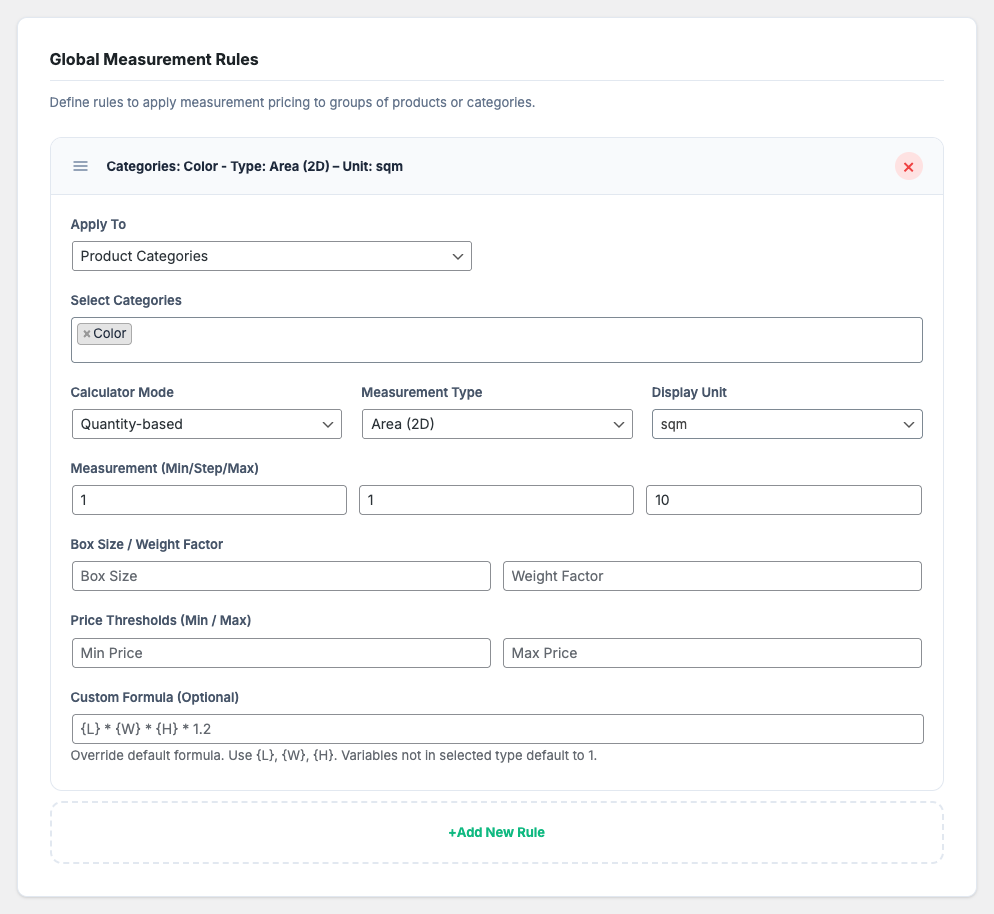Select the Weight Factor field

[x=711, y=576]
